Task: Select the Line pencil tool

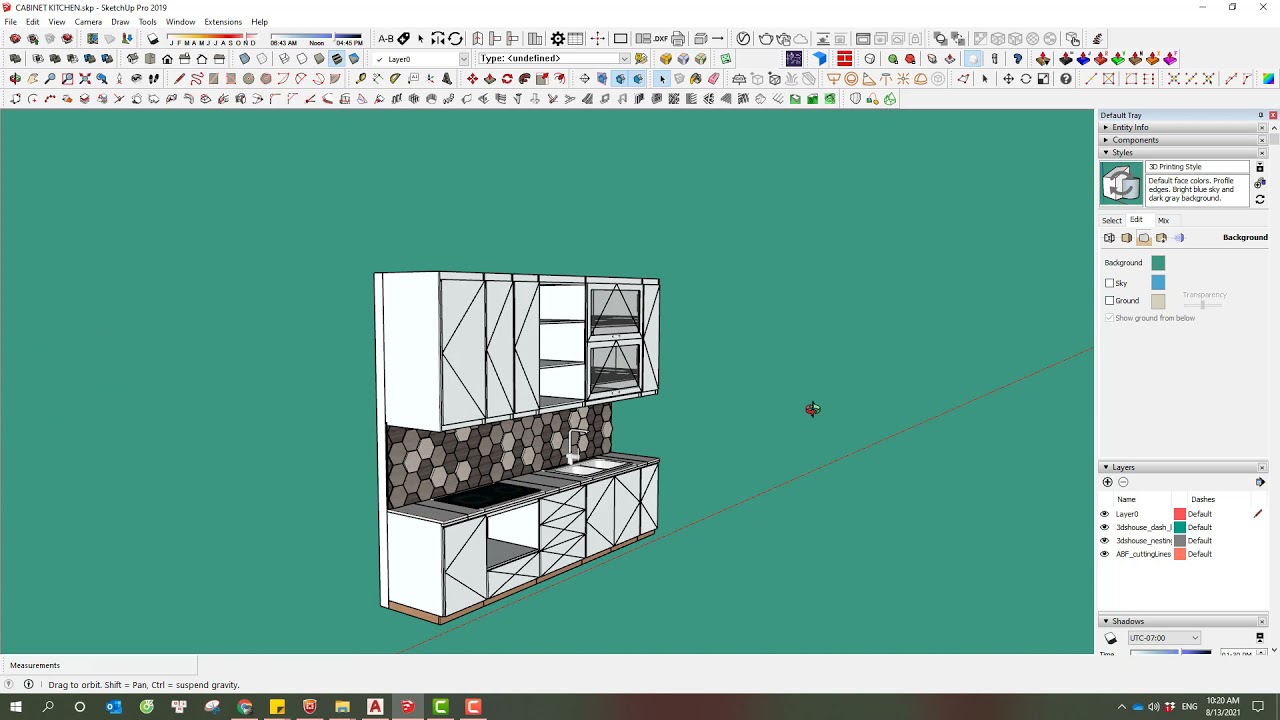Action: point(179,78)
